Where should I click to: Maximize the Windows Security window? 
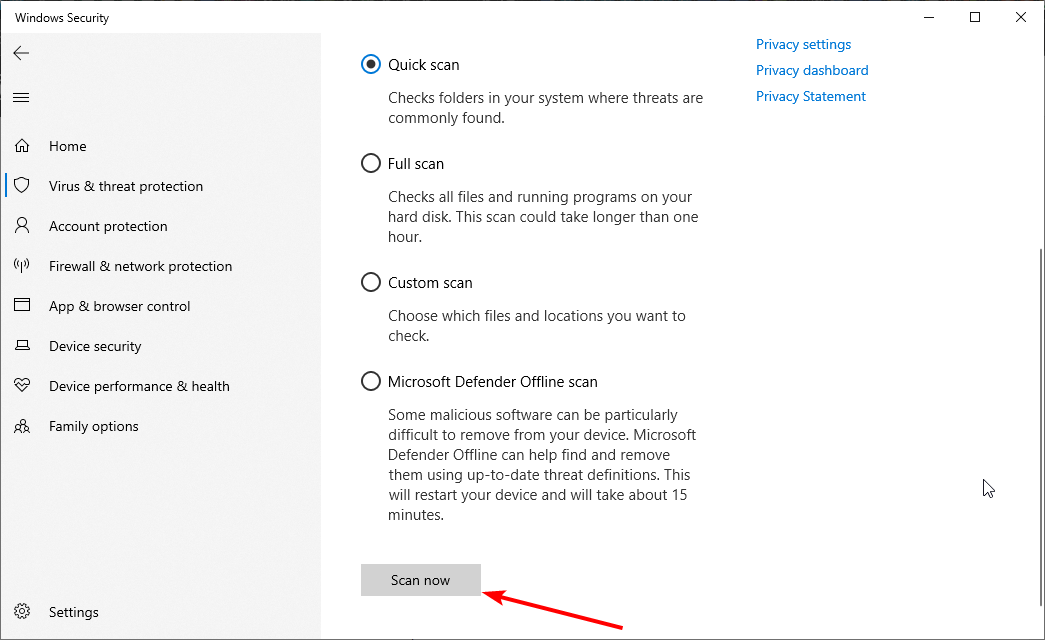[975, 17]
